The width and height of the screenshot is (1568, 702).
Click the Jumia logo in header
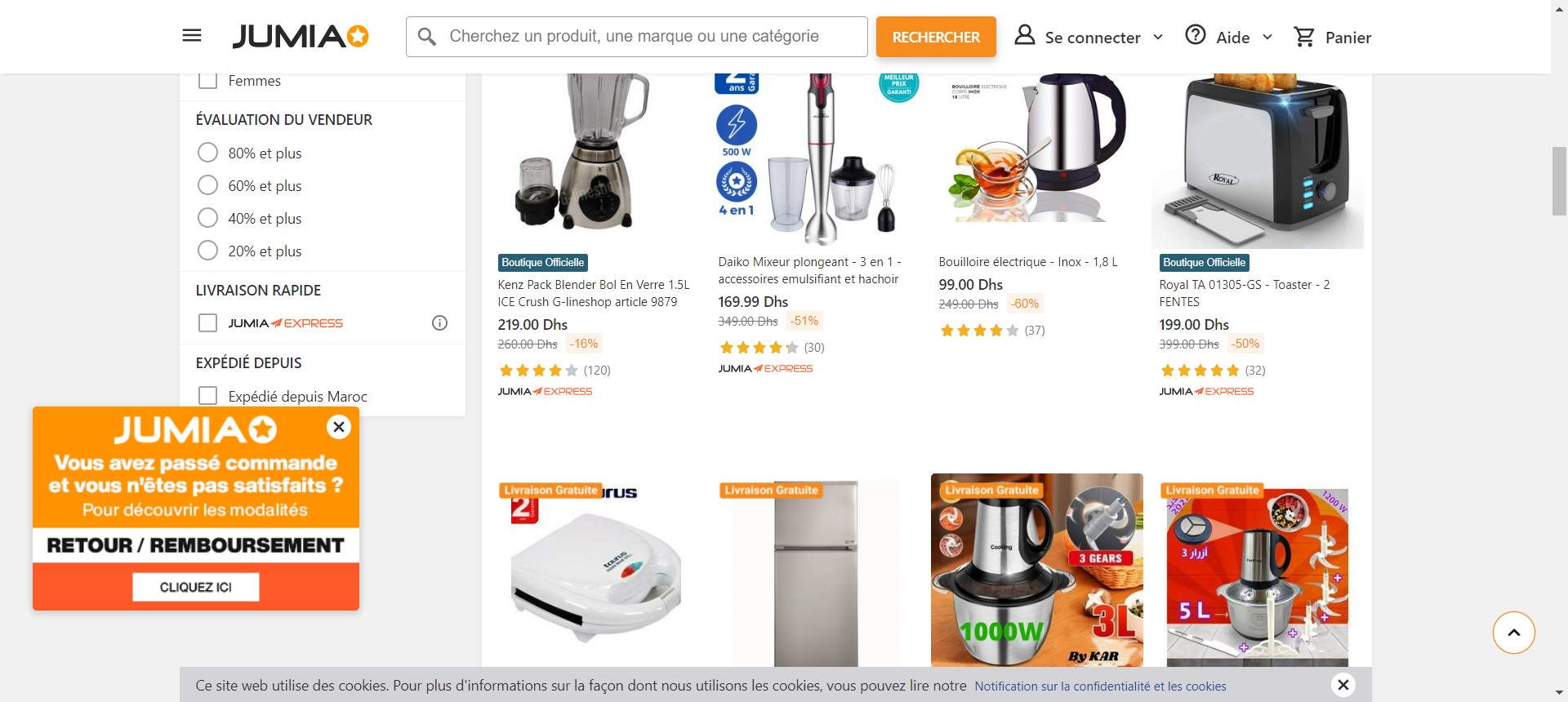point(301,36)
